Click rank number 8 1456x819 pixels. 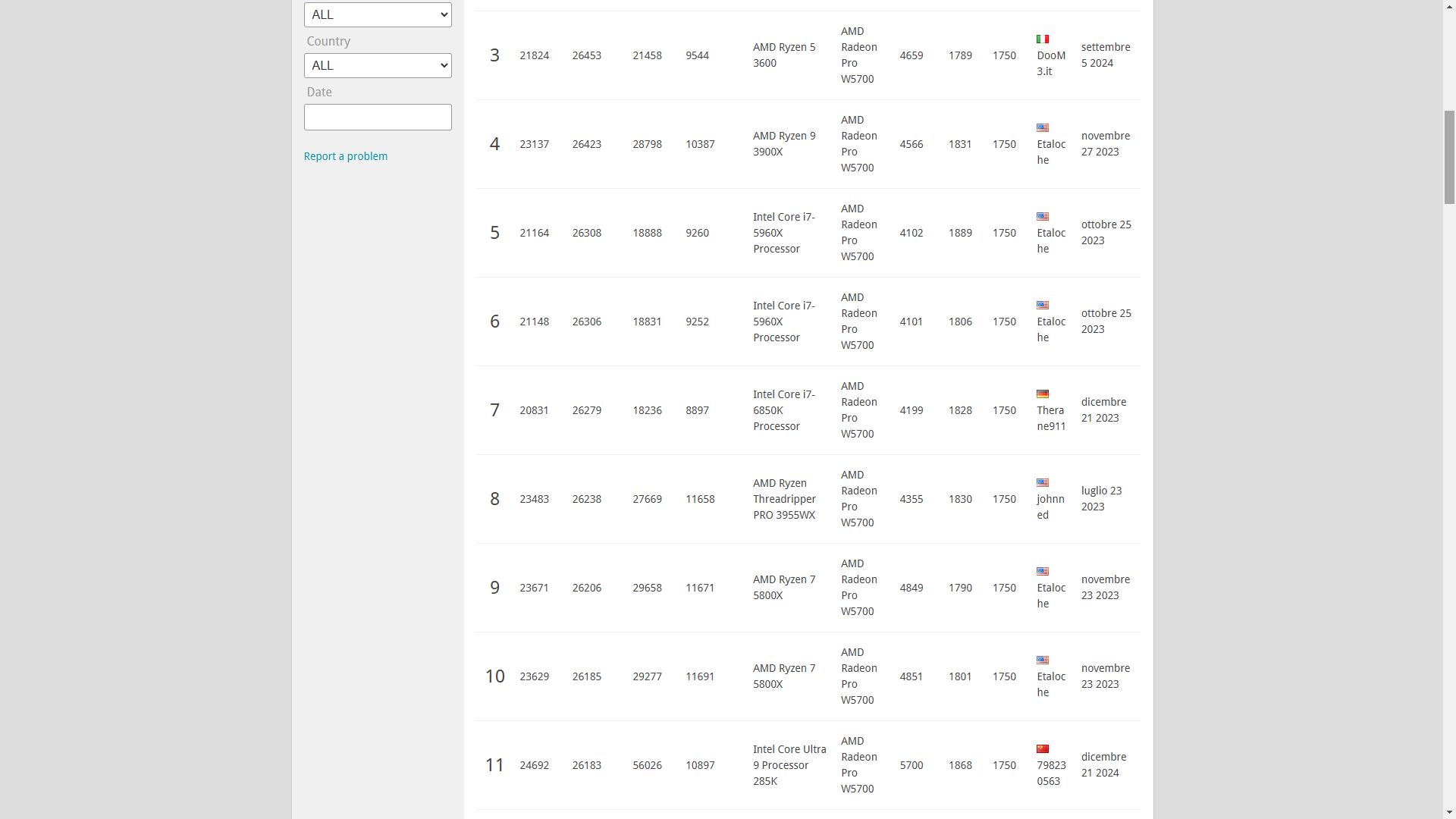click(x=494, y=499)
